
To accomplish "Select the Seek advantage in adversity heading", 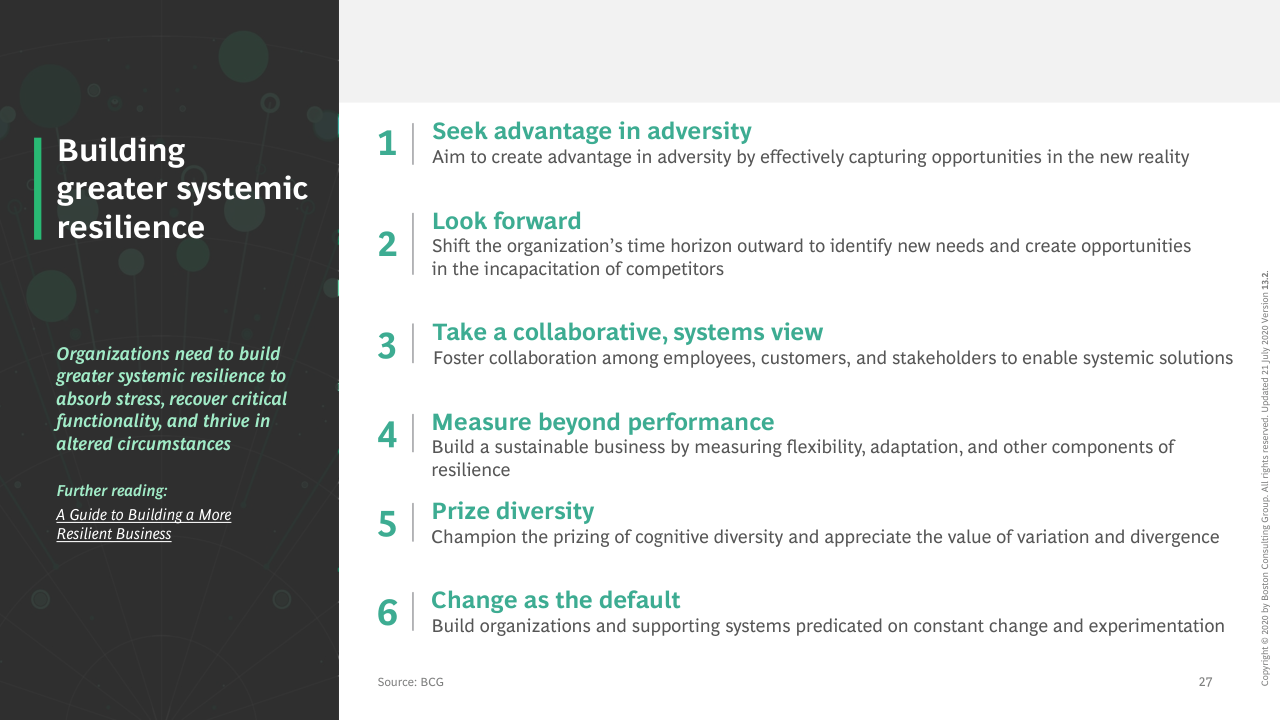I will tap(591, 131).
